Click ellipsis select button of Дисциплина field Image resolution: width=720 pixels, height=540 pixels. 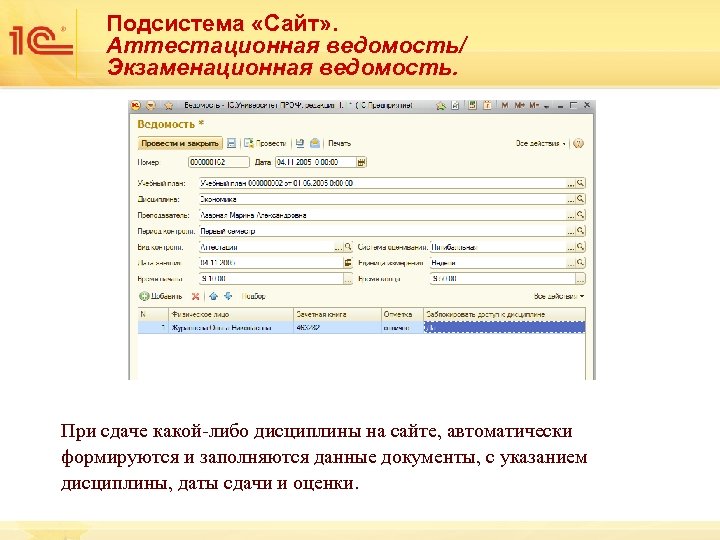(x=571, y=199)
